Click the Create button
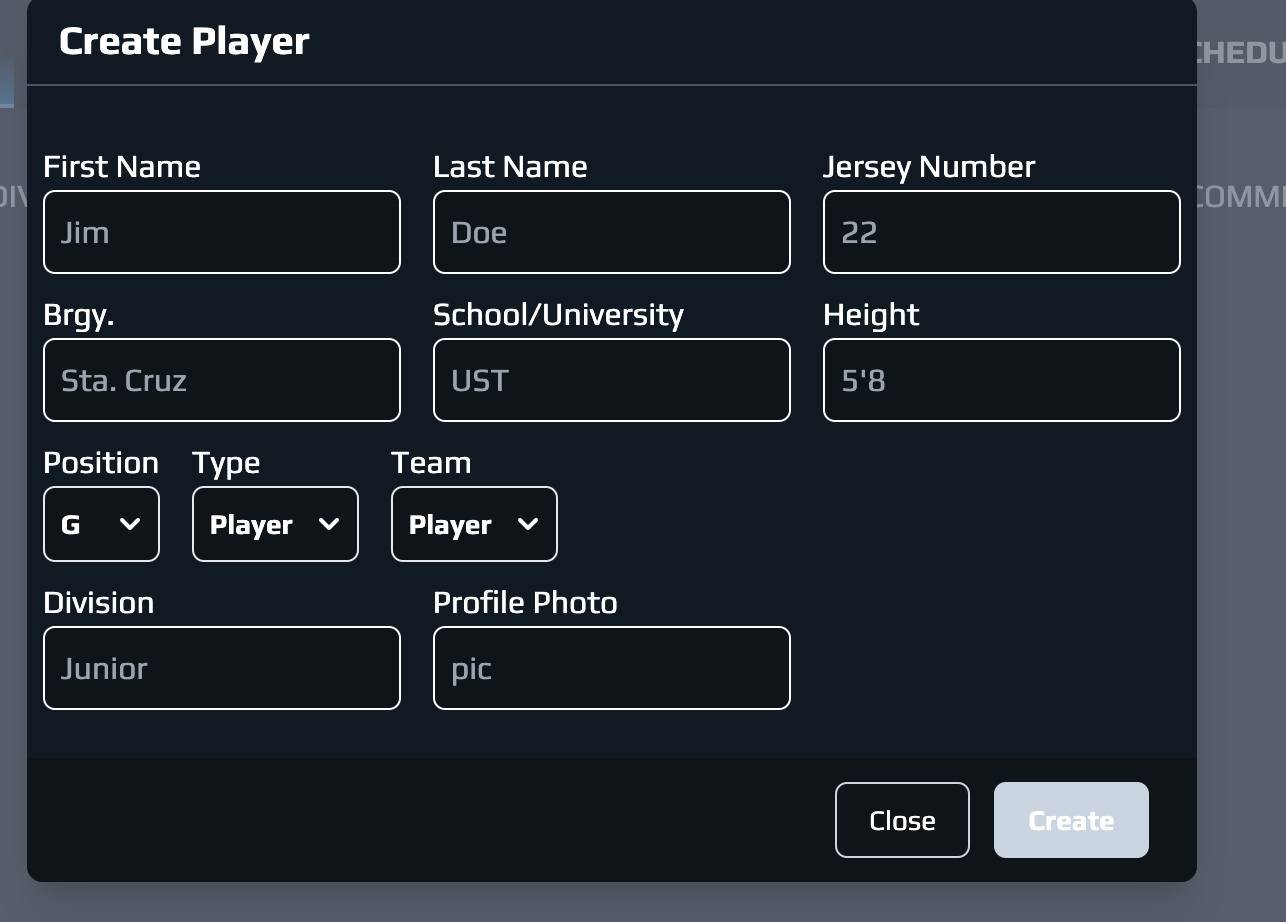Viewport: 1286px width, 922px height. tap(1070, 820)
